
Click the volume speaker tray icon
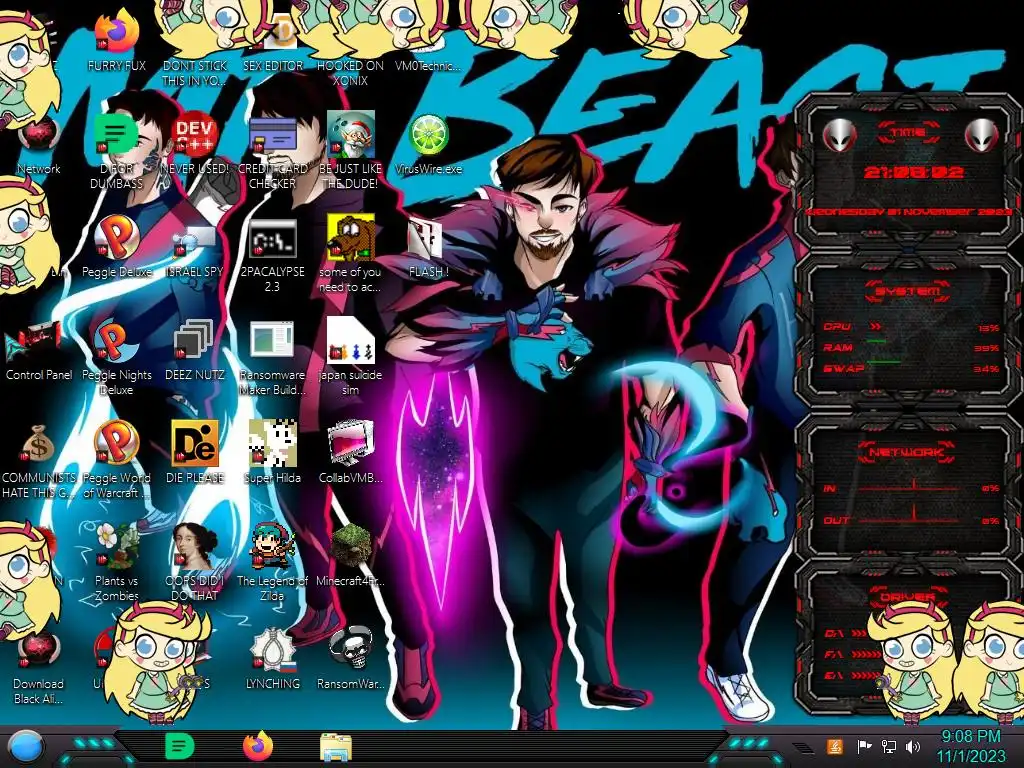[x=913, y=746]
